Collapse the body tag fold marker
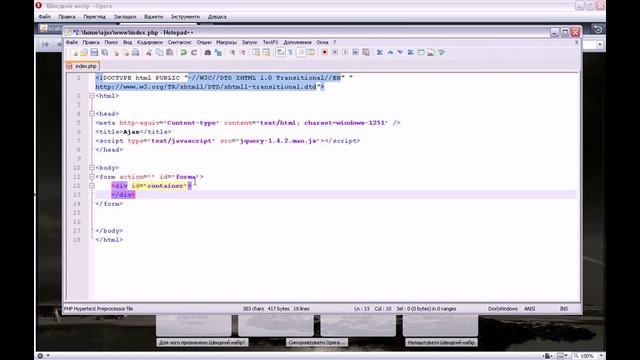 pyautogui.click(x=92, y=168)
